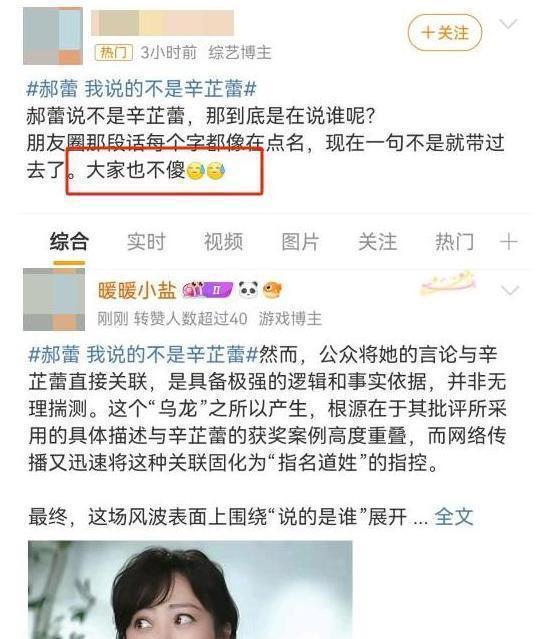Expand the chevron menu on 暖暖小盐's post
The width and height of the screenshot is (560, 639).
[x=510, y=291]
